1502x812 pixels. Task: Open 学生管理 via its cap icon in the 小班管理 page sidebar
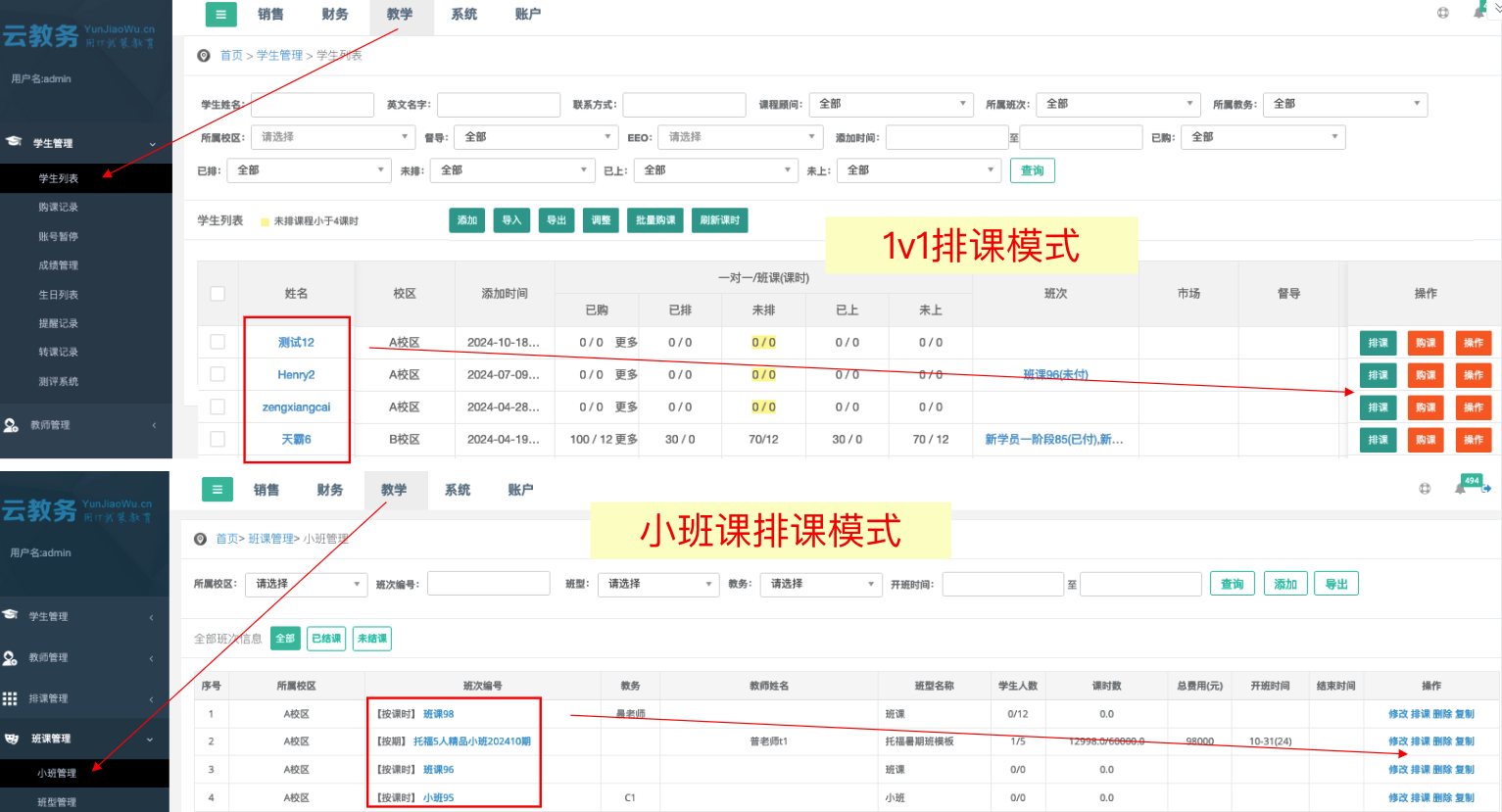tap(10, 615)
